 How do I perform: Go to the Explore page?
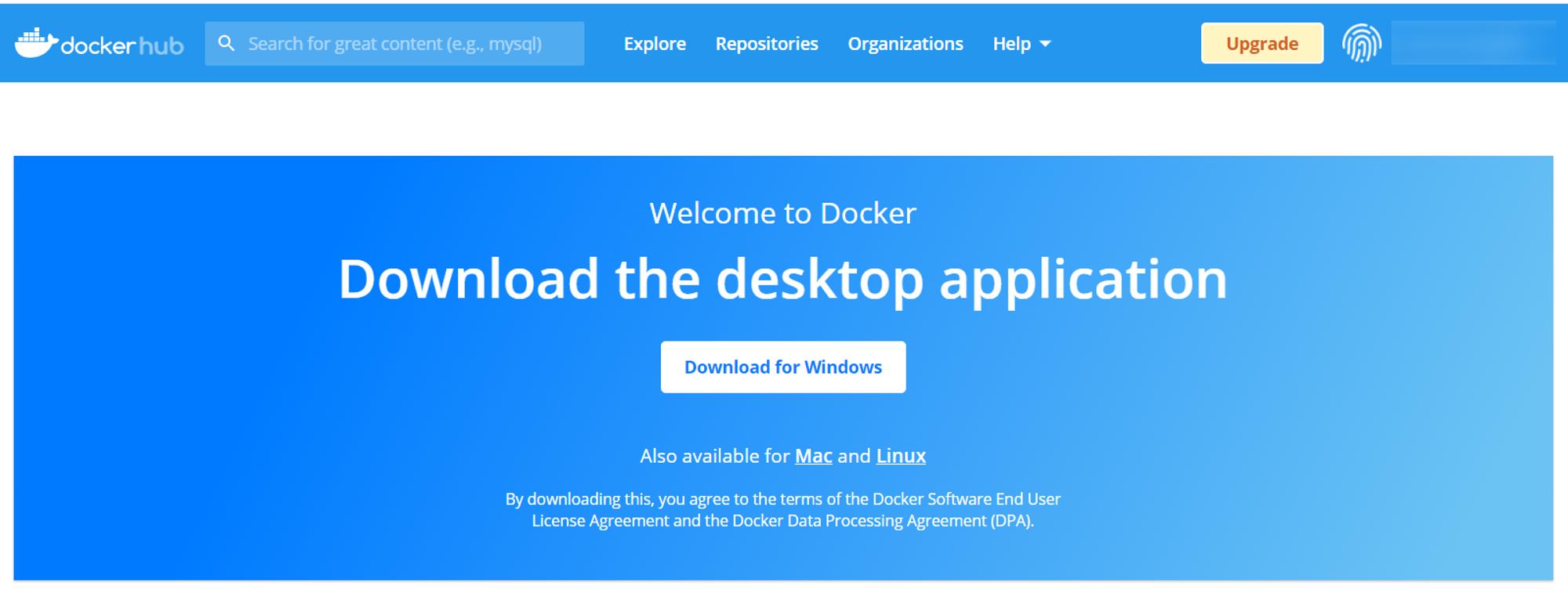pos(655,44)
